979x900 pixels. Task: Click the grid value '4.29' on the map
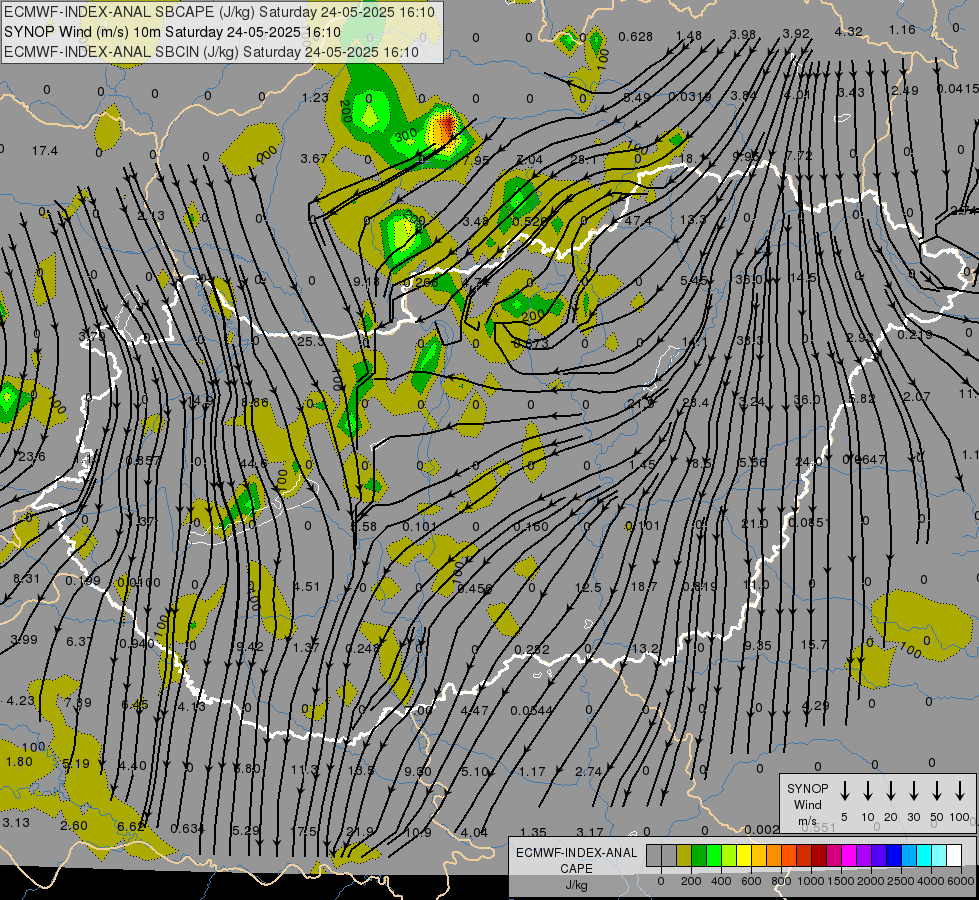[x=815, y=706]
